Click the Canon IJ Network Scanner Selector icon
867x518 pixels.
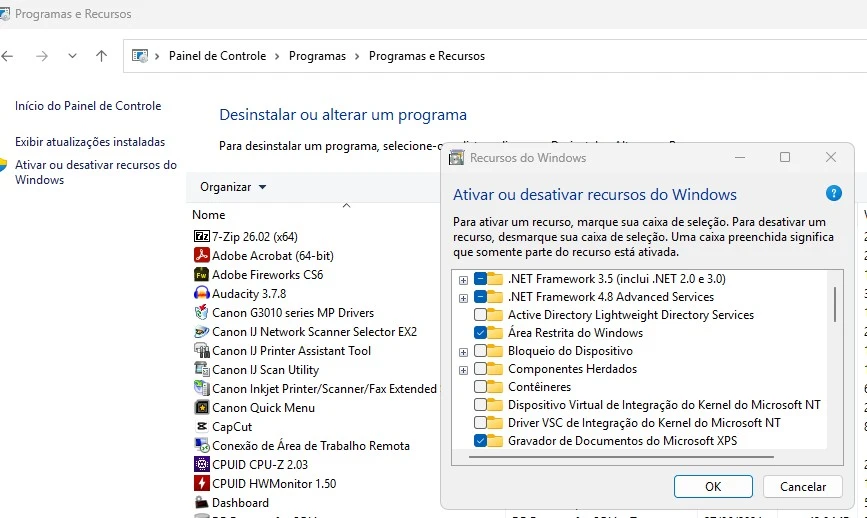point(201,332)
